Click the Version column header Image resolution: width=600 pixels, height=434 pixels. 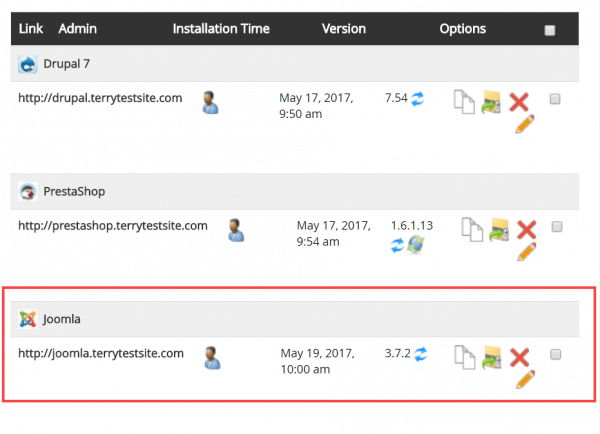pyautogui.click(x=344, y=29)
